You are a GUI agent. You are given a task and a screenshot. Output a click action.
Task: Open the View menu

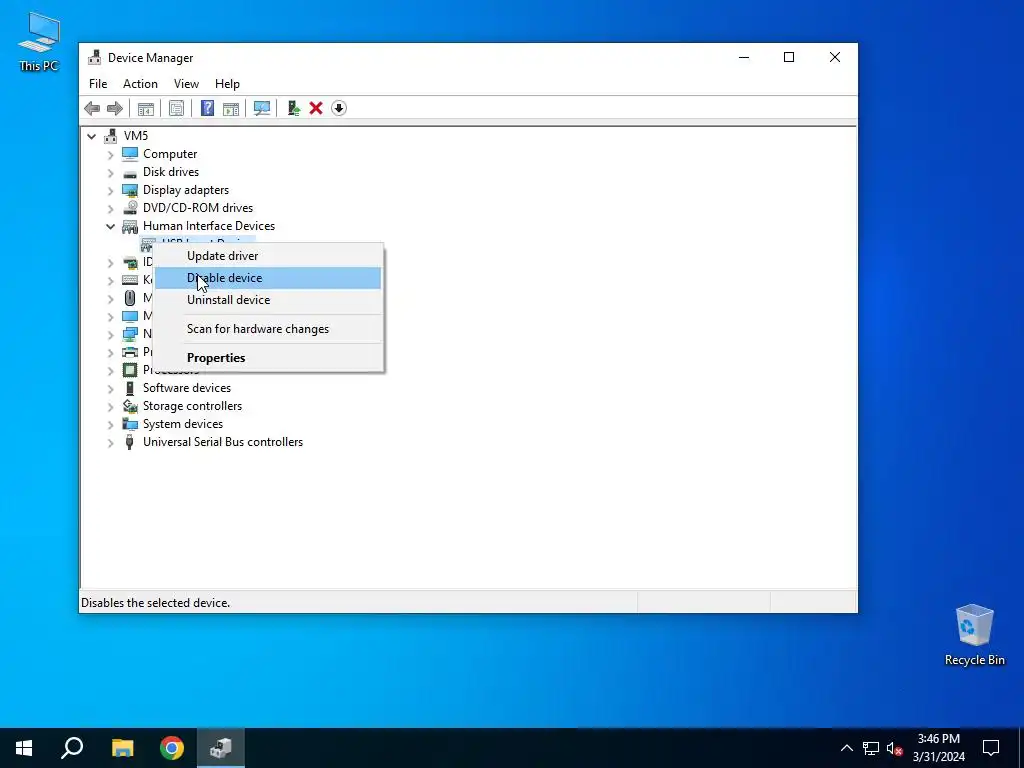186,84
